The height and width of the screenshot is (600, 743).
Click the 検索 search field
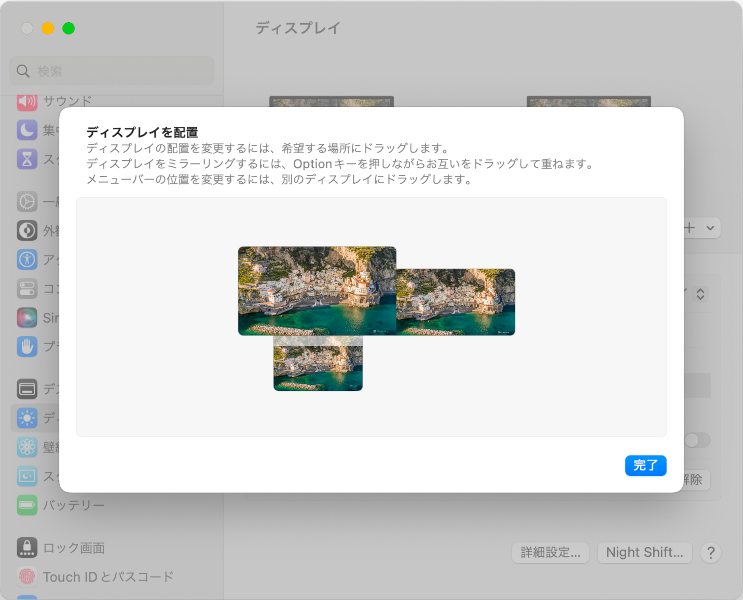[x=111, y=71]
